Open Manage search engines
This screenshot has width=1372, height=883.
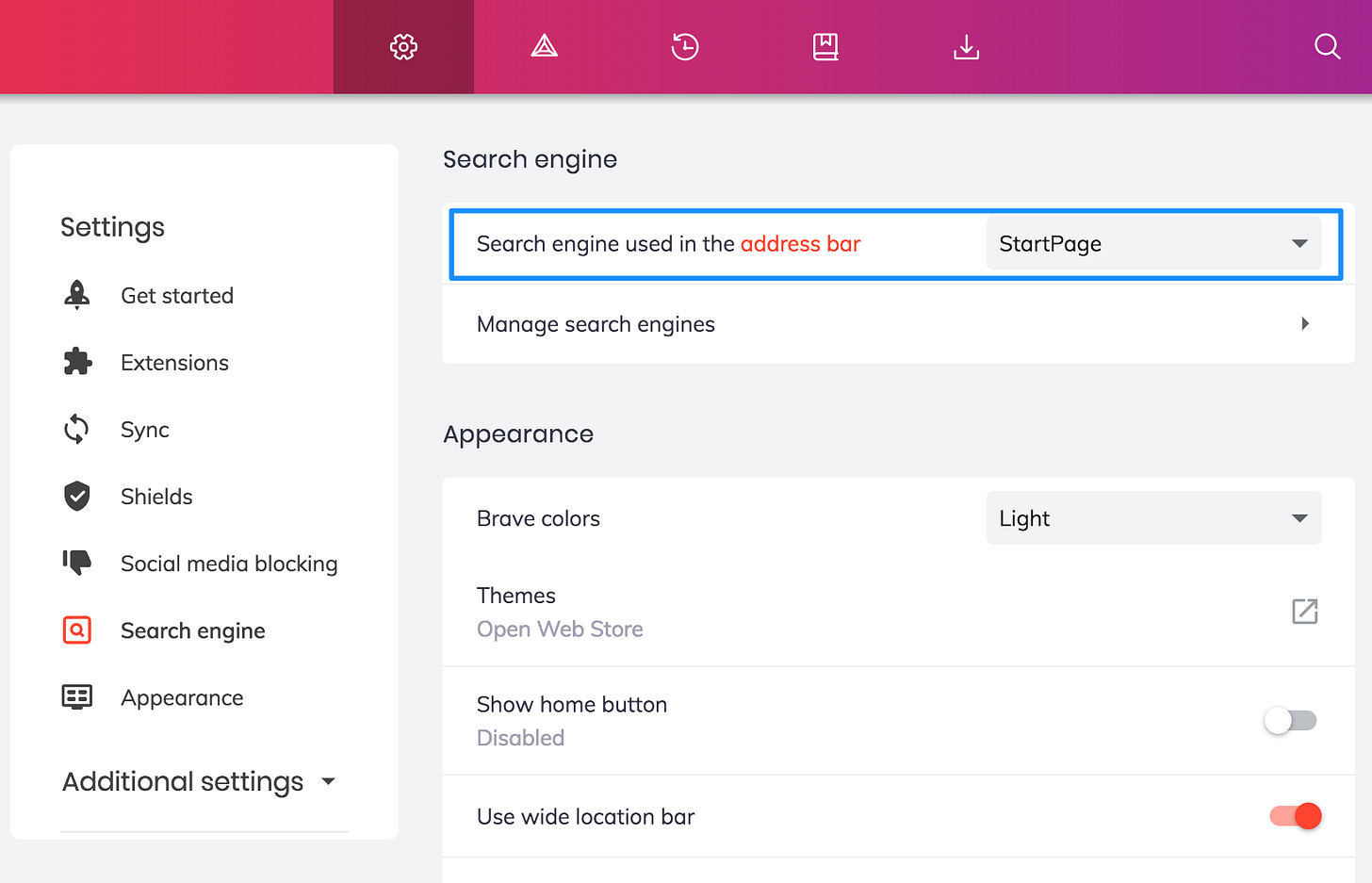click(x=897, y=324)
